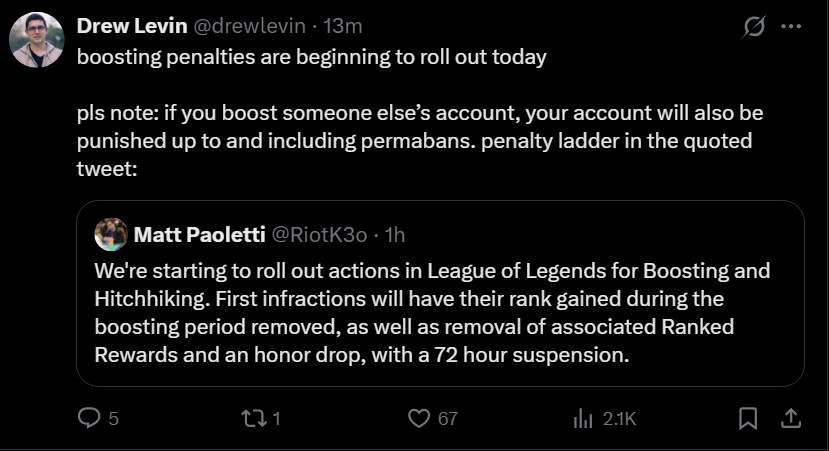Click the main tweet text about boosting penalties
Viewport: 829px width, 451px height.
312,57
